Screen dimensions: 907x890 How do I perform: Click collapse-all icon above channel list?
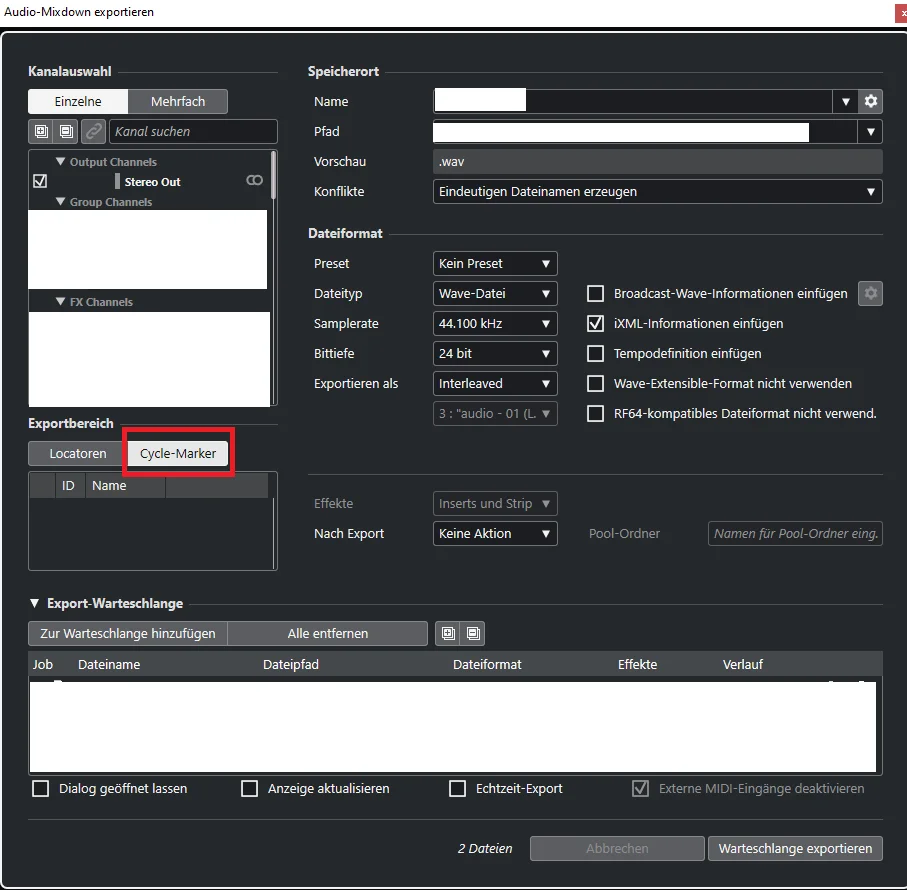(67, 131)
